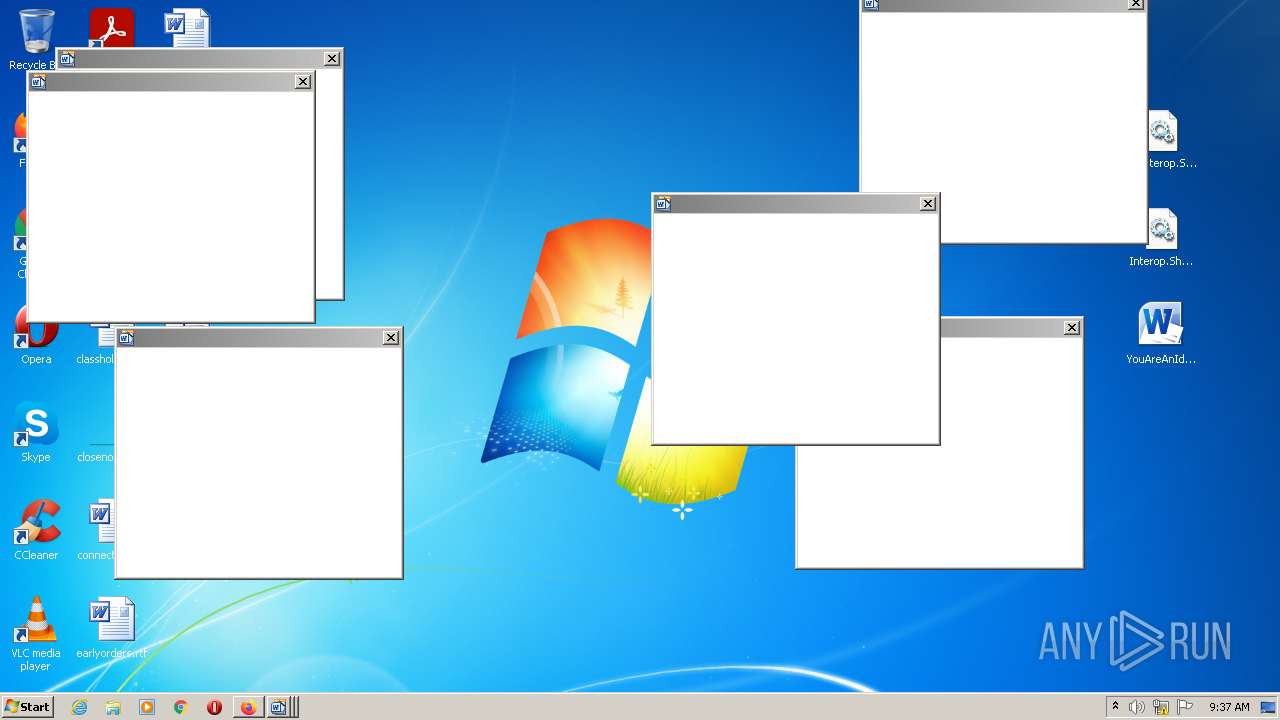
Task: Select the VLC media player desktop shortcut
Action: tap(36, 634)
